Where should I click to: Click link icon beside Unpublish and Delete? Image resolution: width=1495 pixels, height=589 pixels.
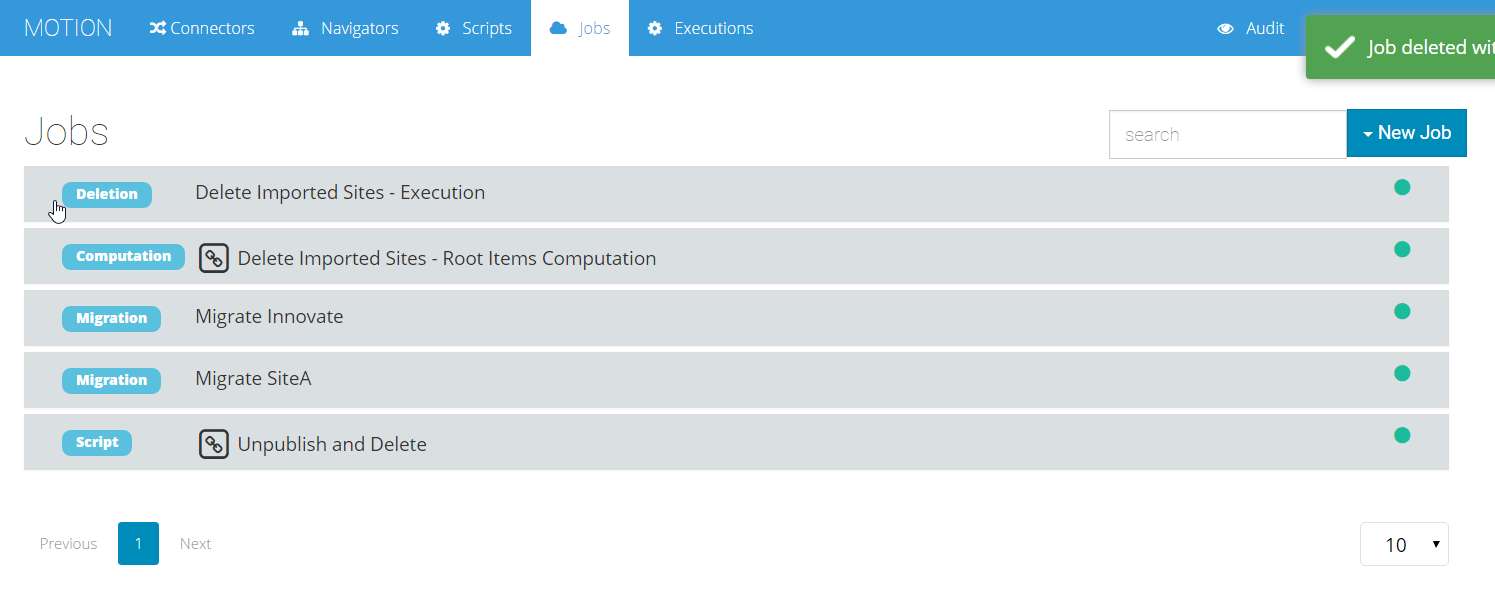[214, 444]
